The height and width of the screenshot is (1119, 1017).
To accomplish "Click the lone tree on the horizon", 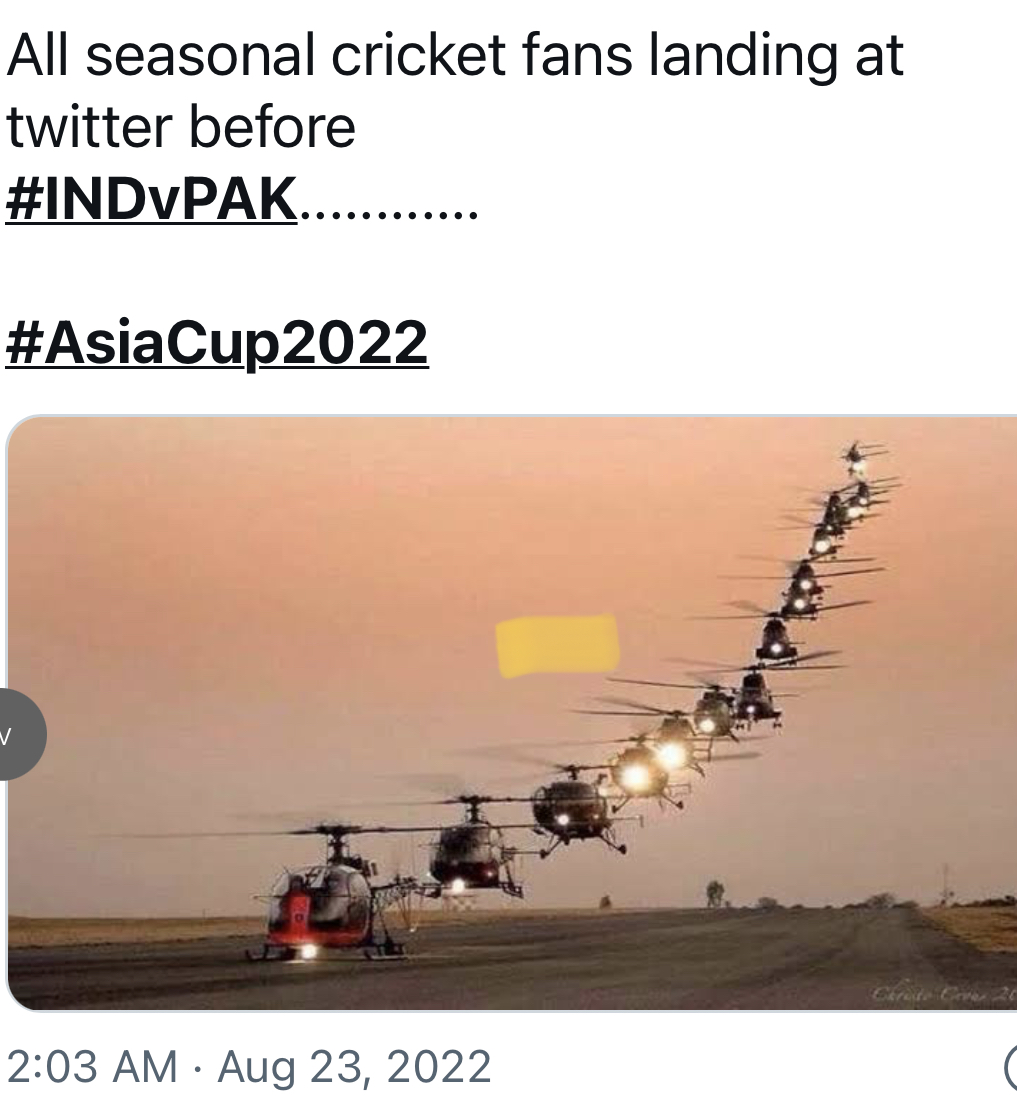I will 714,893.
